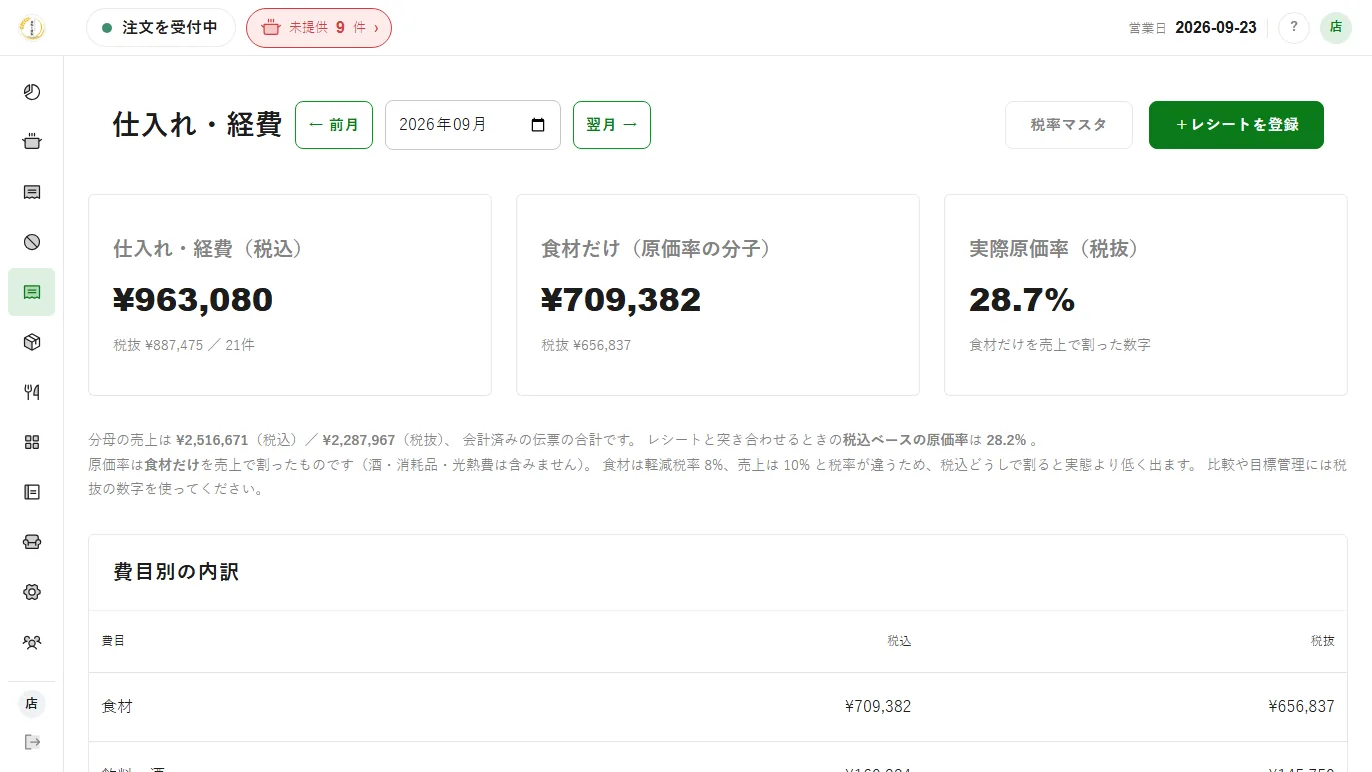The height and width of the screenshot is (772, 1372).
Task: Toggle the 注文を受付中 order status pill
Action: pos(161,28)
